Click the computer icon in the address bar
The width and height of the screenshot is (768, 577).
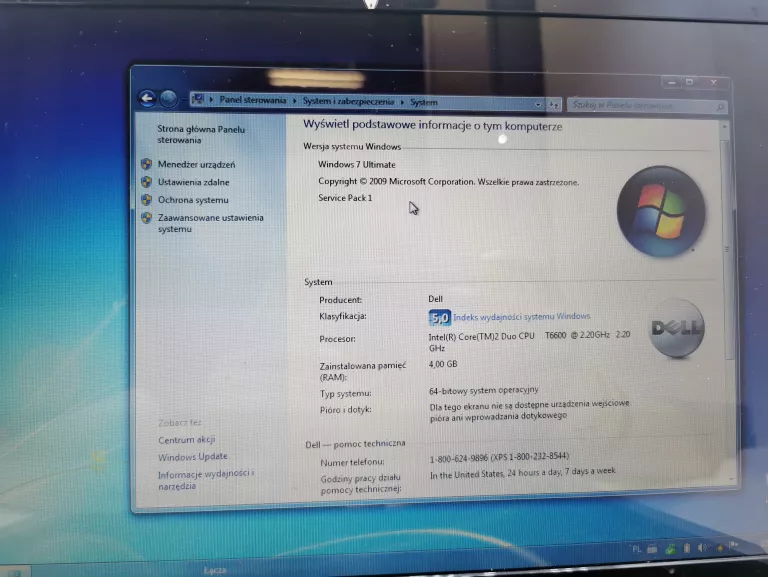[x=198, y=100]
